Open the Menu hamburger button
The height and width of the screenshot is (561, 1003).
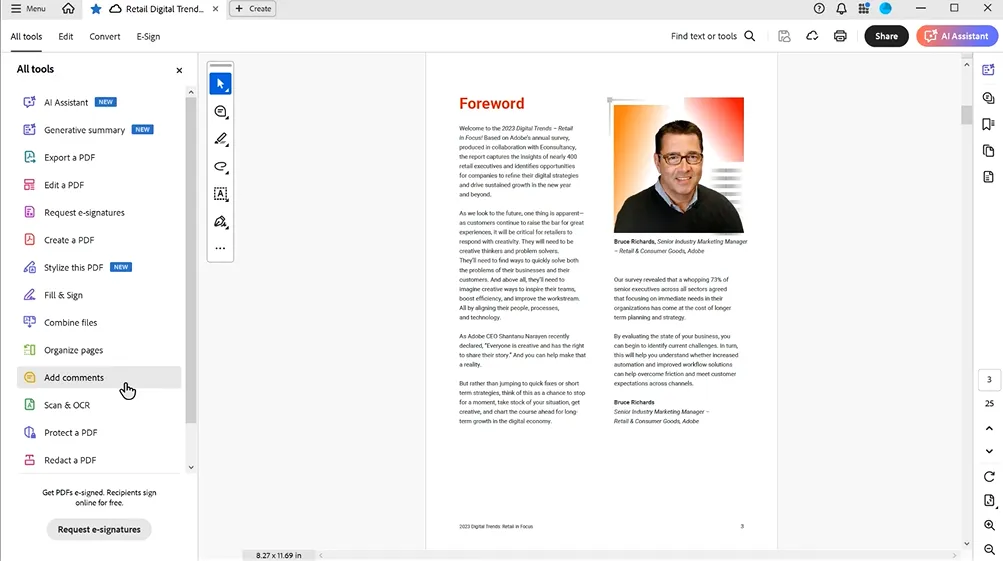(x=28, y=9)
